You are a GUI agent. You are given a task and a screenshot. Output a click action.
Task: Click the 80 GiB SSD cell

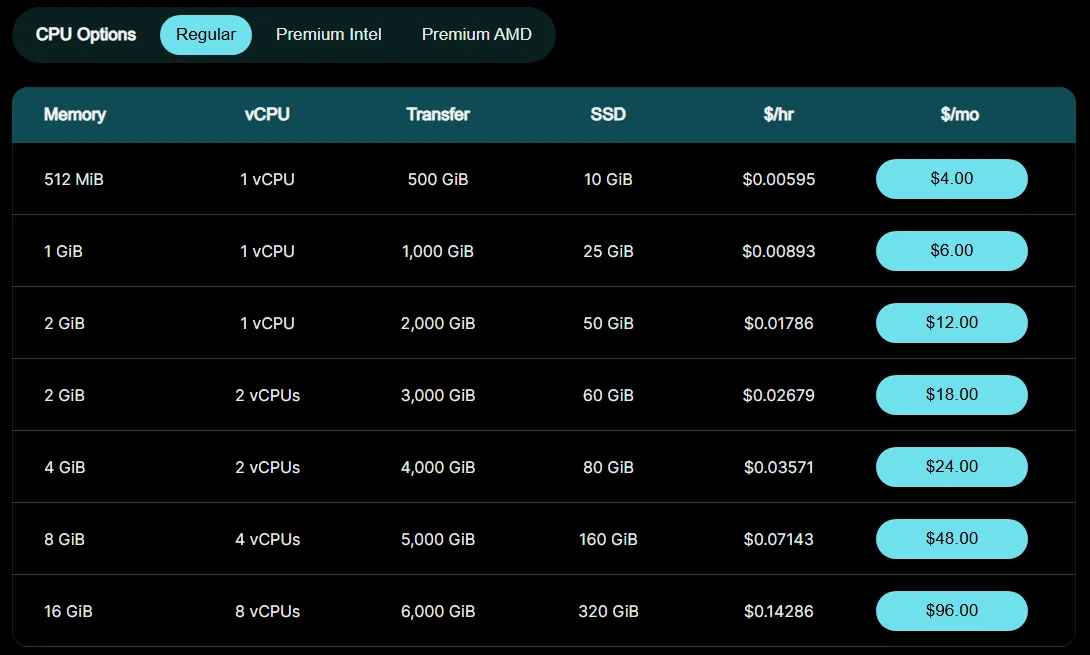tap(608, 467)
